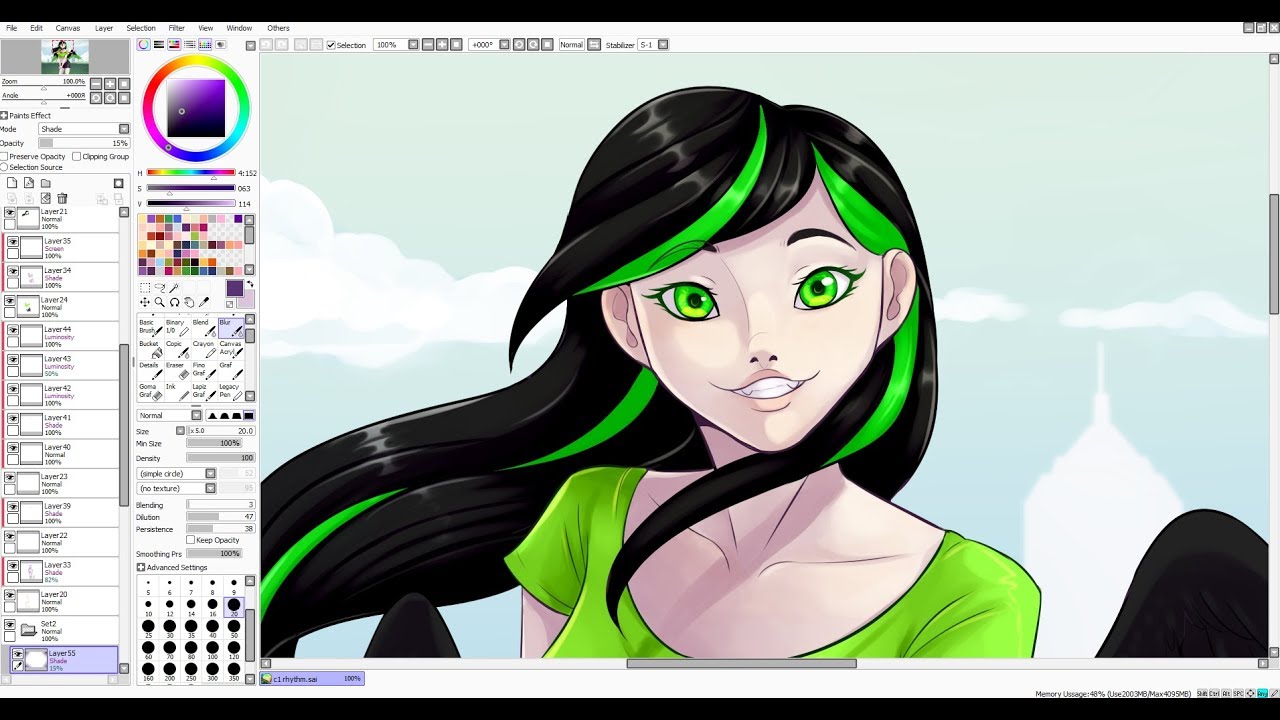The width and height of the screenshot is (1280, 720).
Task: Select the rotate view tool
Action: pos(174,302)
